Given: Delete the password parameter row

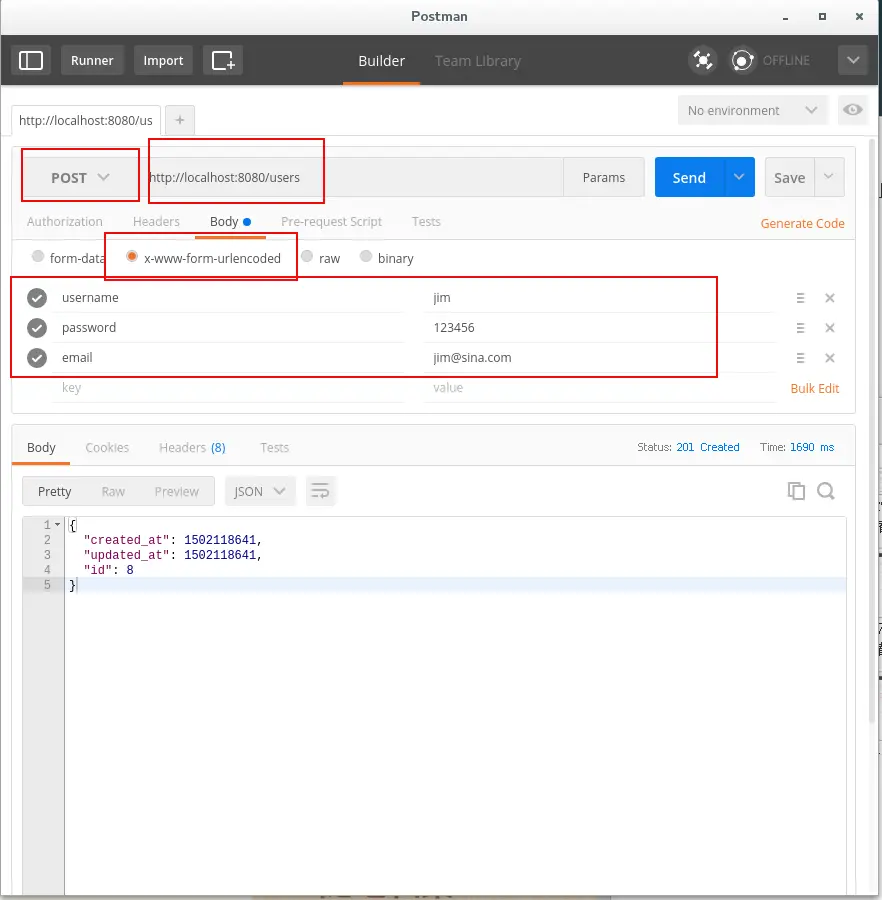Looking at the screenshot, I should (829, 328).
